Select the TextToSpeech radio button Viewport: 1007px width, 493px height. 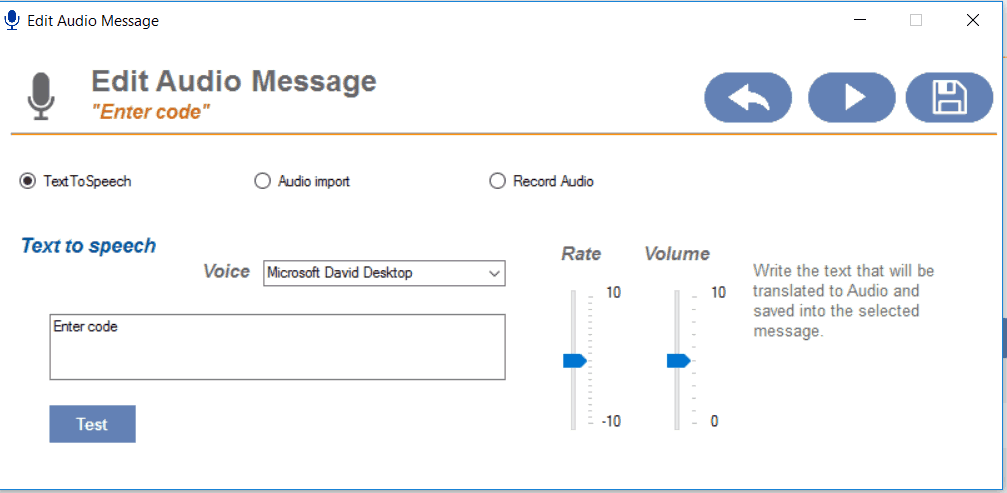28,181
